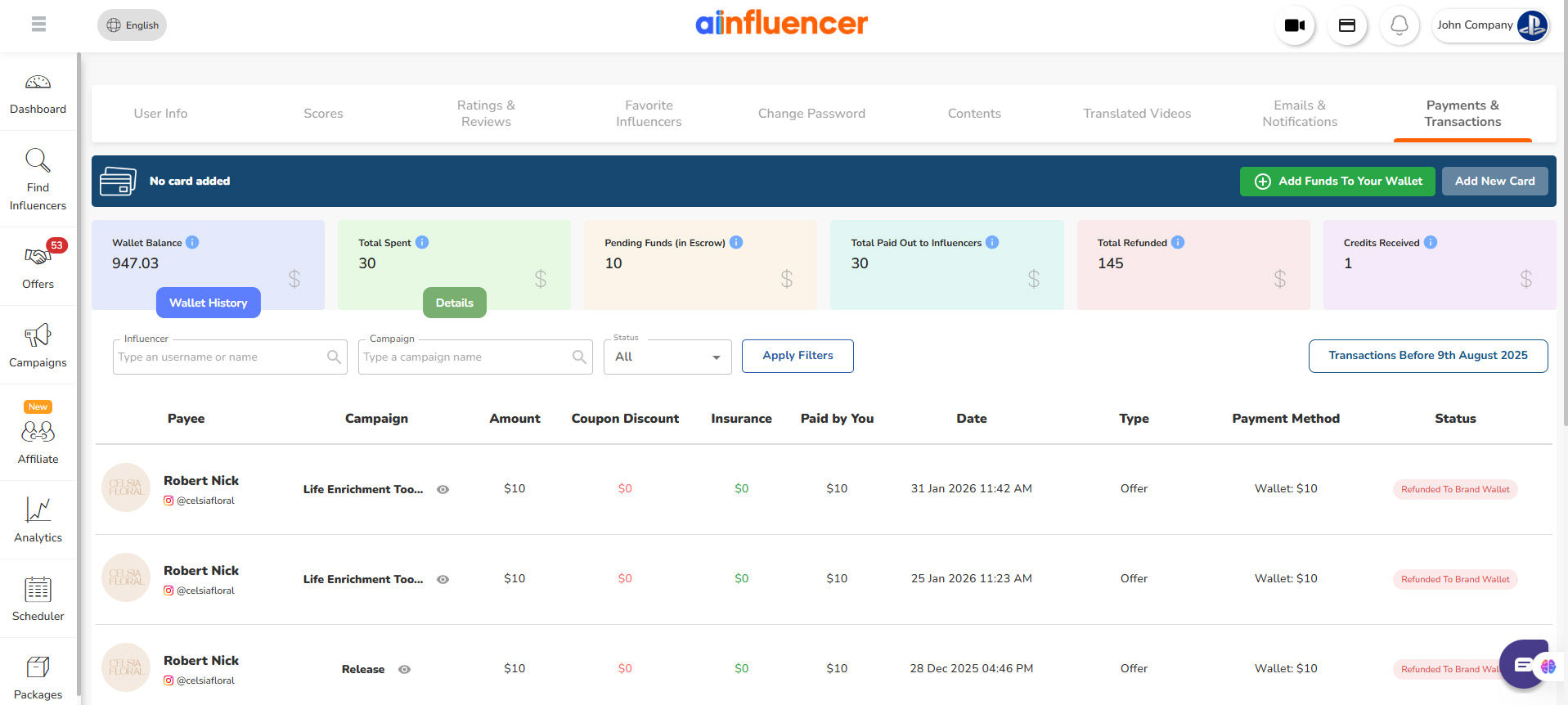Click the Total Refunded info icon
1568x705 pixels.
point(1178,242)
